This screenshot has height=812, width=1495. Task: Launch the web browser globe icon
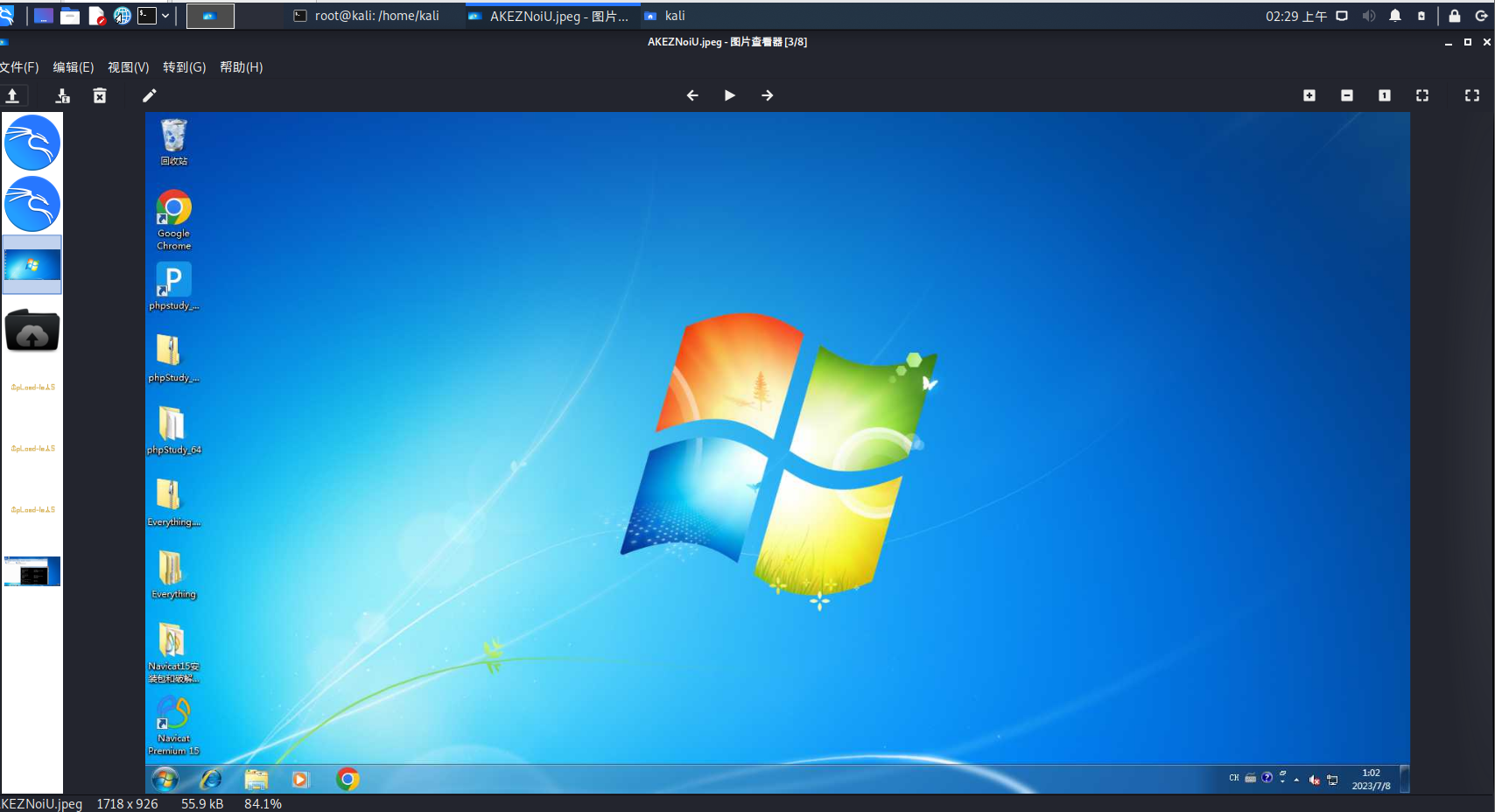[123, 16]
